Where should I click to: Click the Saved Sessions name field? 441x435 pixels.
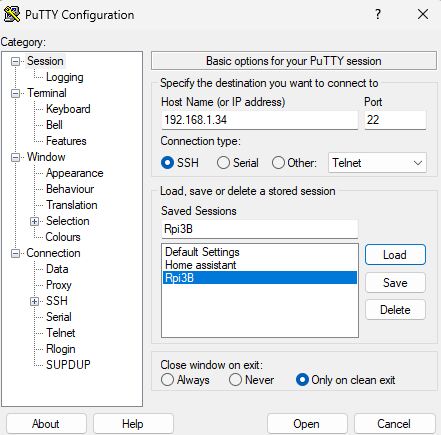click(260, 229)
